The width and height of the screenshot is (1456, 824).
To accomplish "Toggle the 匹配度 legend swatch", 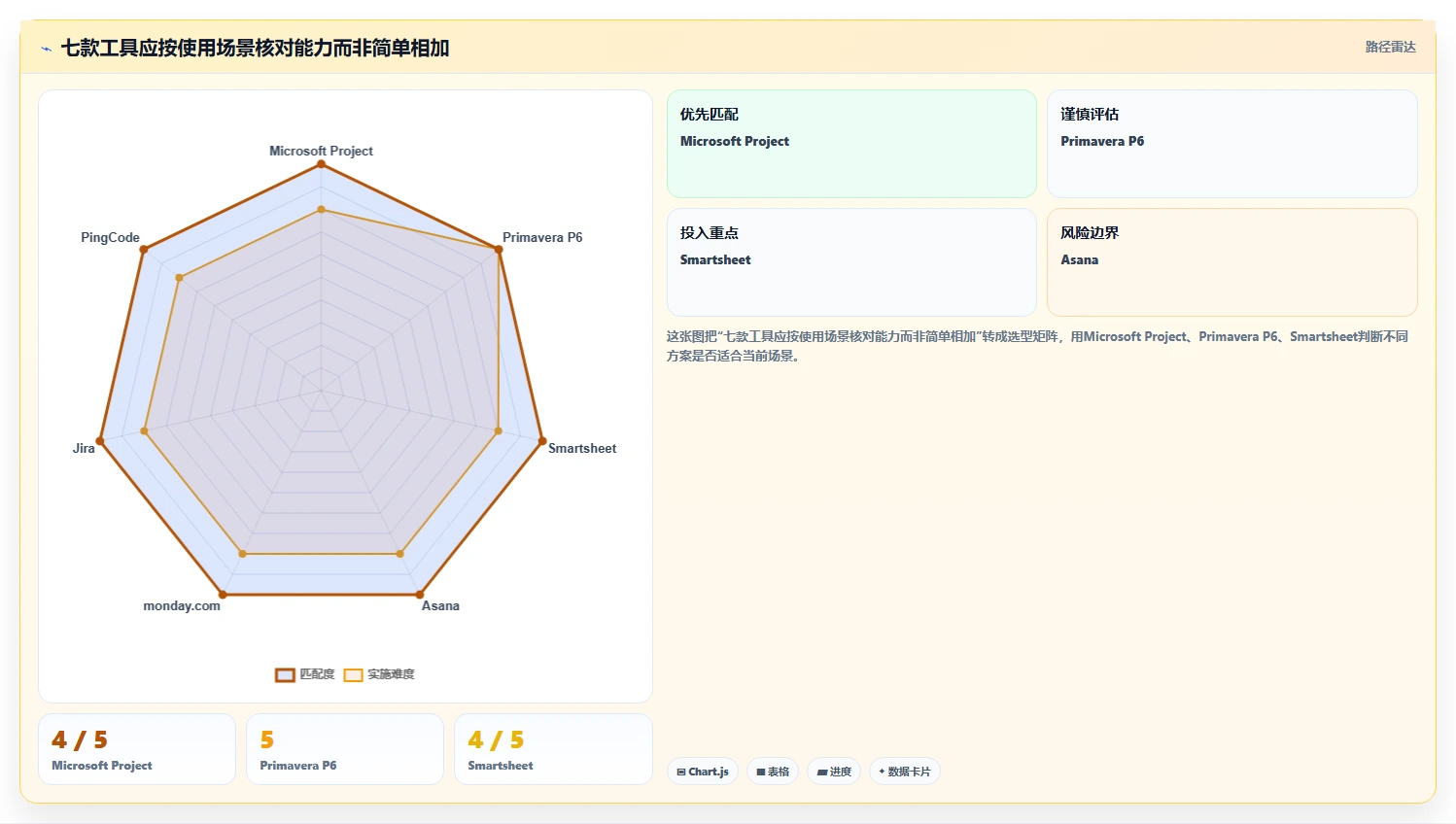I will click(285, 675).
